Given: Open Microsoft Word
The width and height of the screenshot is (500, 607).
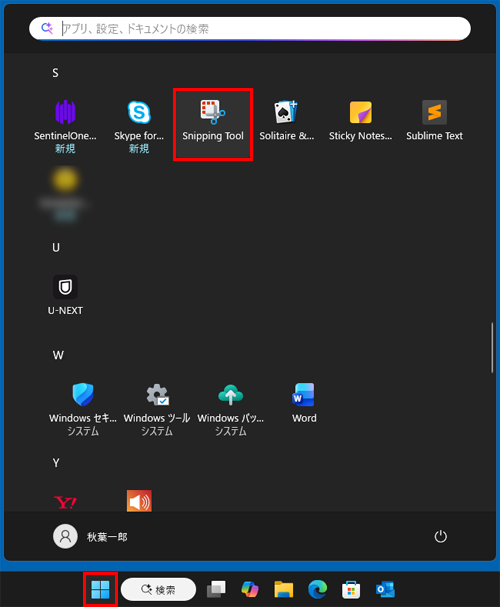Looking at the screenshot, I should coord(304,403).
